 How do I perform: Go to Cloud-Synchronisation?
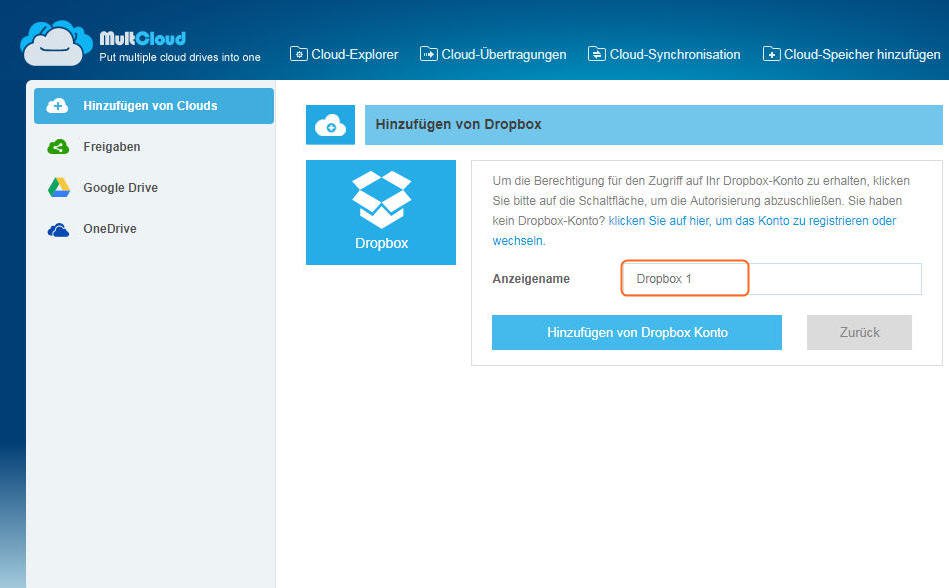tap(675, 54)
